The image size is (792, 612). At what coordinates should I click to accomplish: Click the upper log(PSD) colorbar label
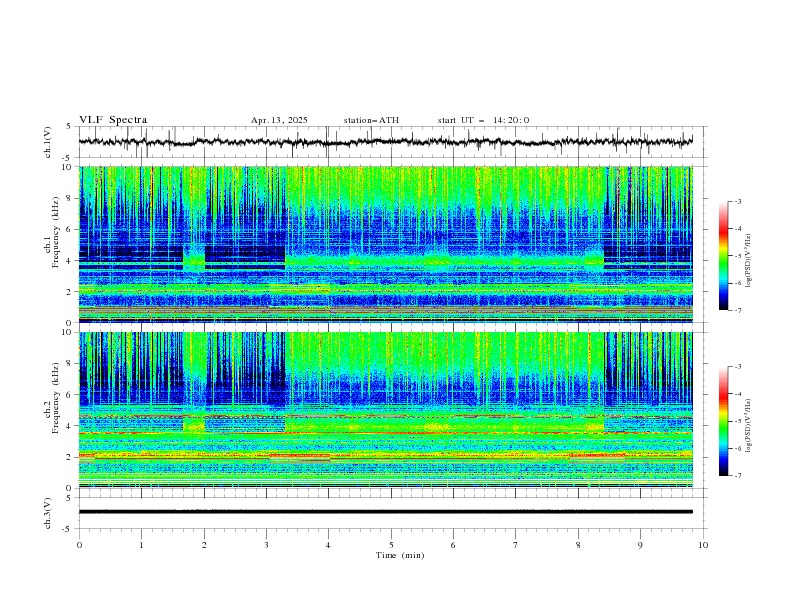point(749,261)
